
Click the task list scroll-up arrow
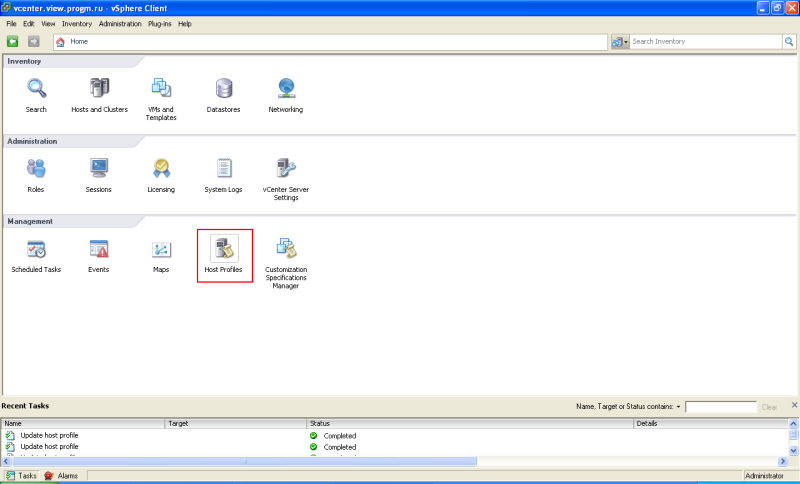pos(793,423)
